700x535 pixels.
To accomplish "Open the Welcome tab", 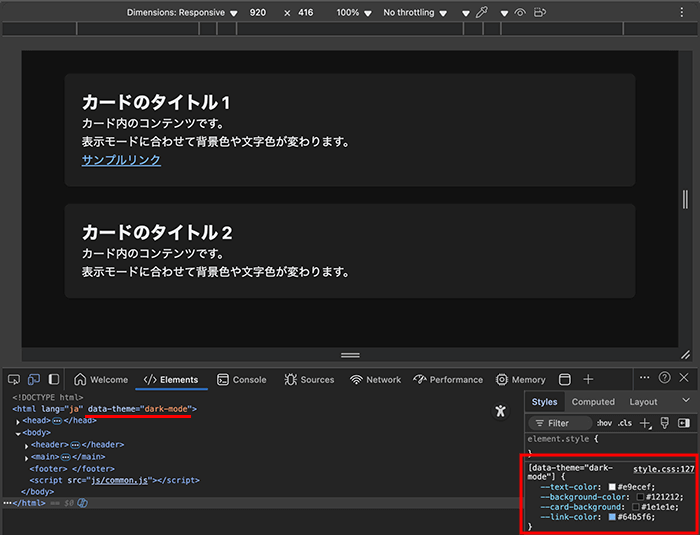I will pyautogui.click(x=101, y=380).
